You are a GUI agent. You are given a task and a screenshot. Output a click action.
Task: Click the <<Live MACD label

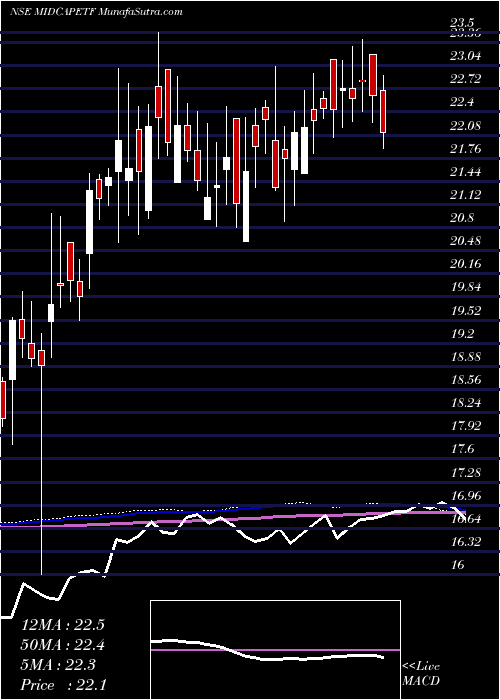click(421, 674)
